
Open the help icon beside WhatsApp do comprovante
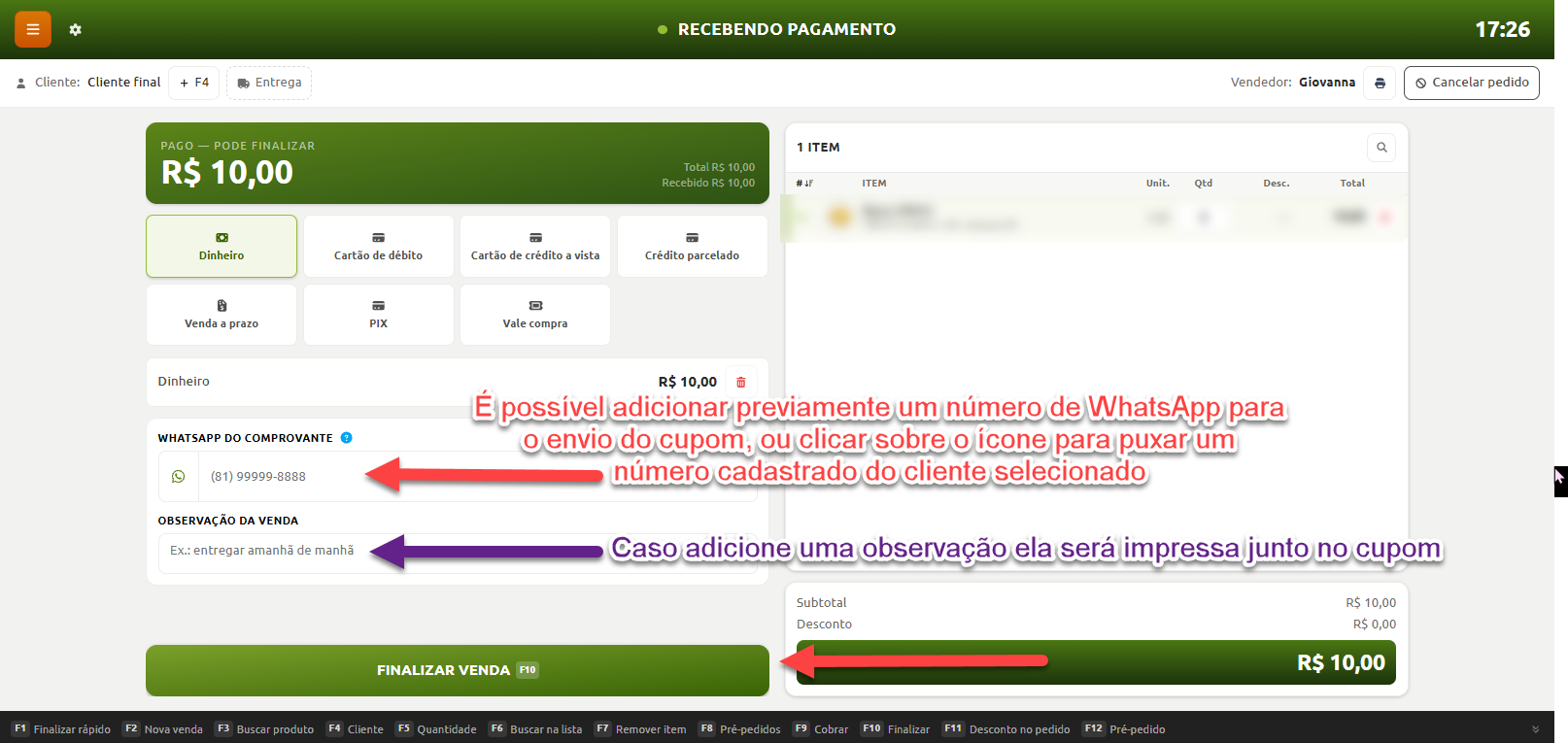tap(347, 438)
